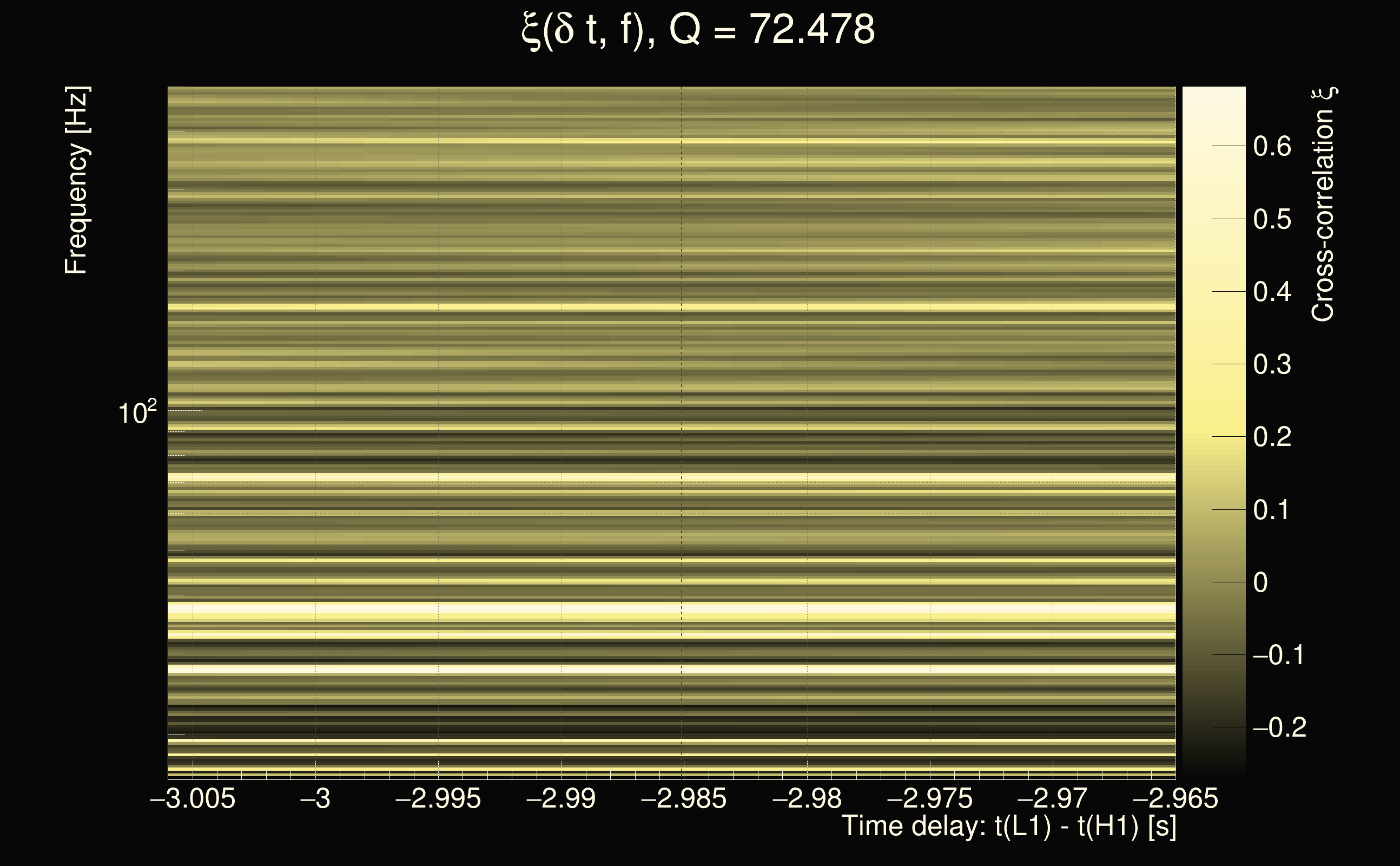Click the Frequency [Hz] axis label
The image size is (1400, 866).
pos(77,180)
